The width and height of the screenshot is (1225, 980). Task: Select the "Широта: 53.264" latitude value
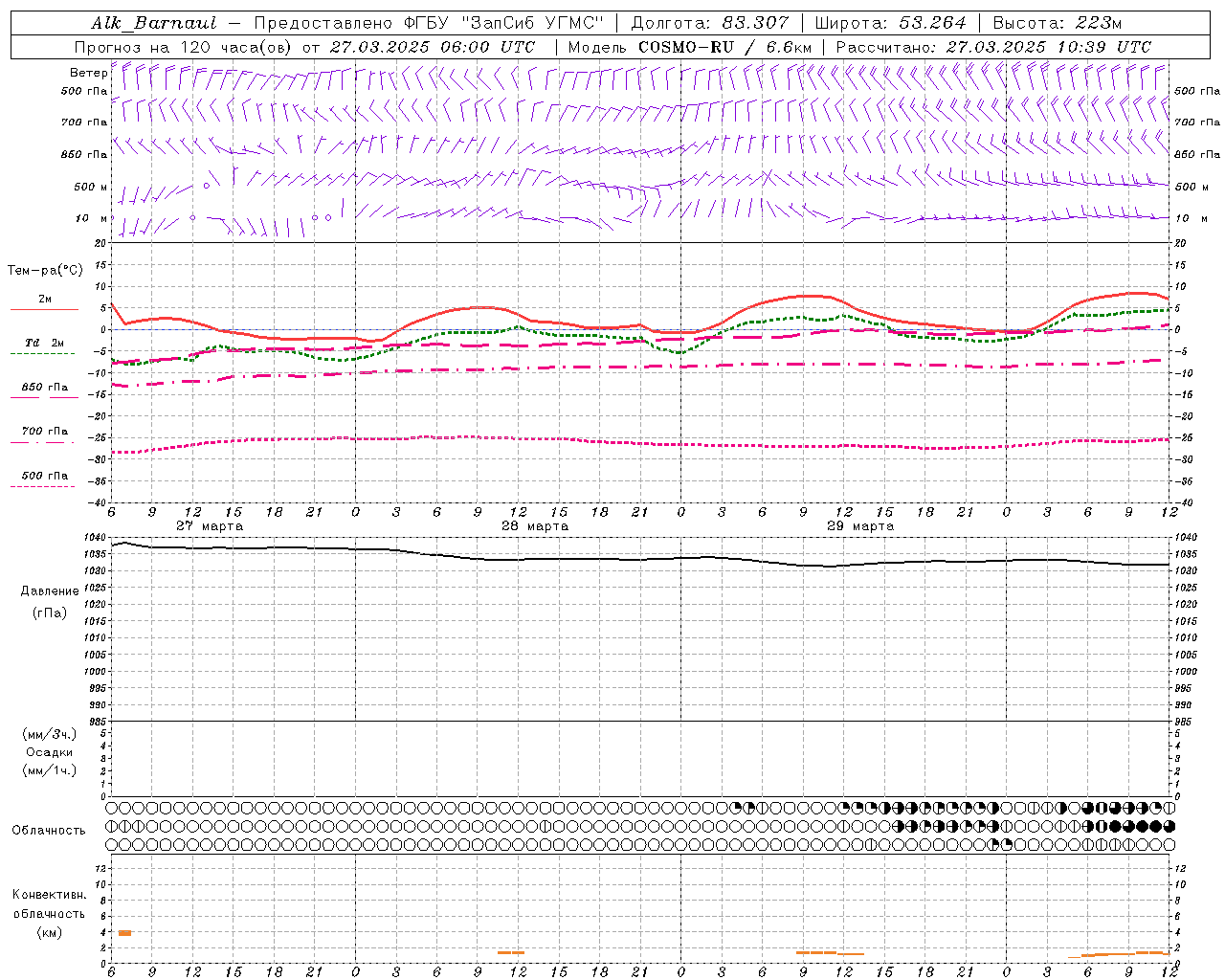(x=890, y=23)
